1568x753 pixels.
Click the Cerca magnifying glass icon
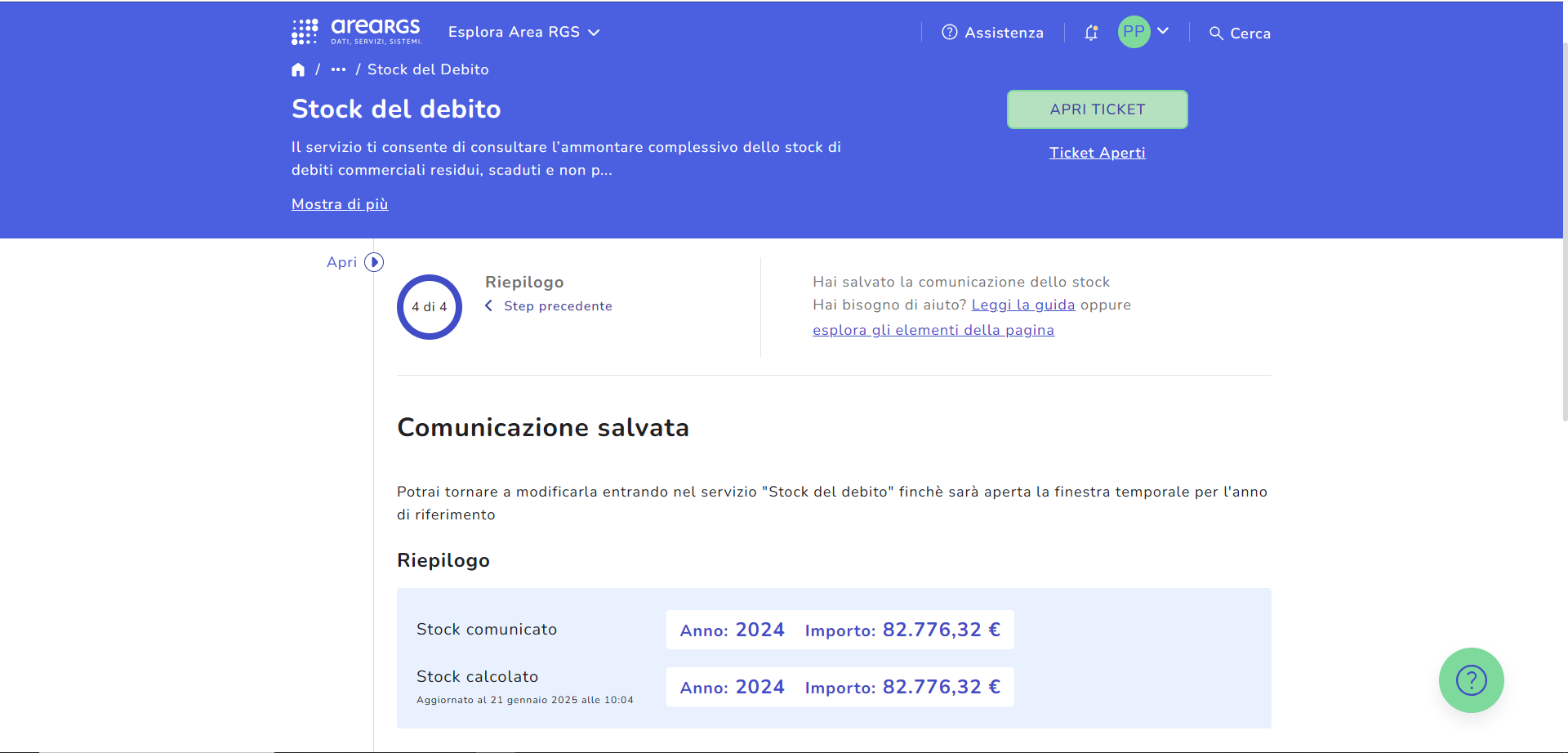click(x=1216, y=33)
